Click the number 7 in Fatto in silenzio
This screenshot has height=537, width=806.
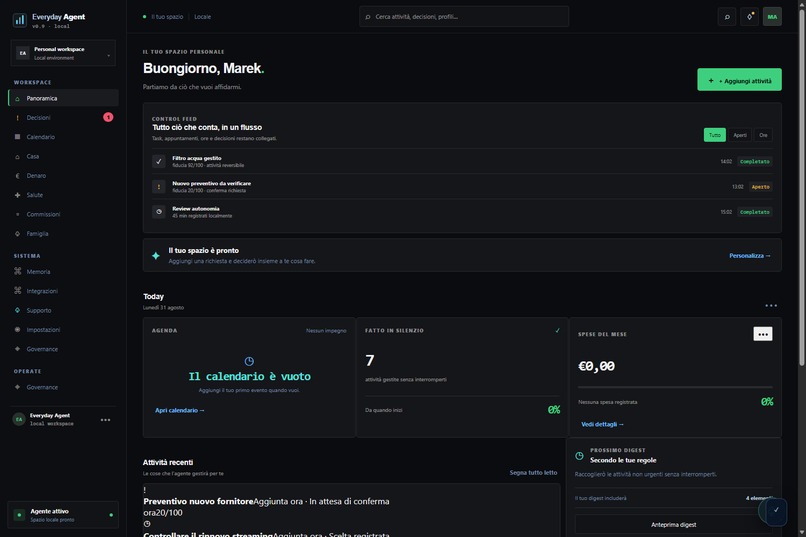(x=370, y=360)
